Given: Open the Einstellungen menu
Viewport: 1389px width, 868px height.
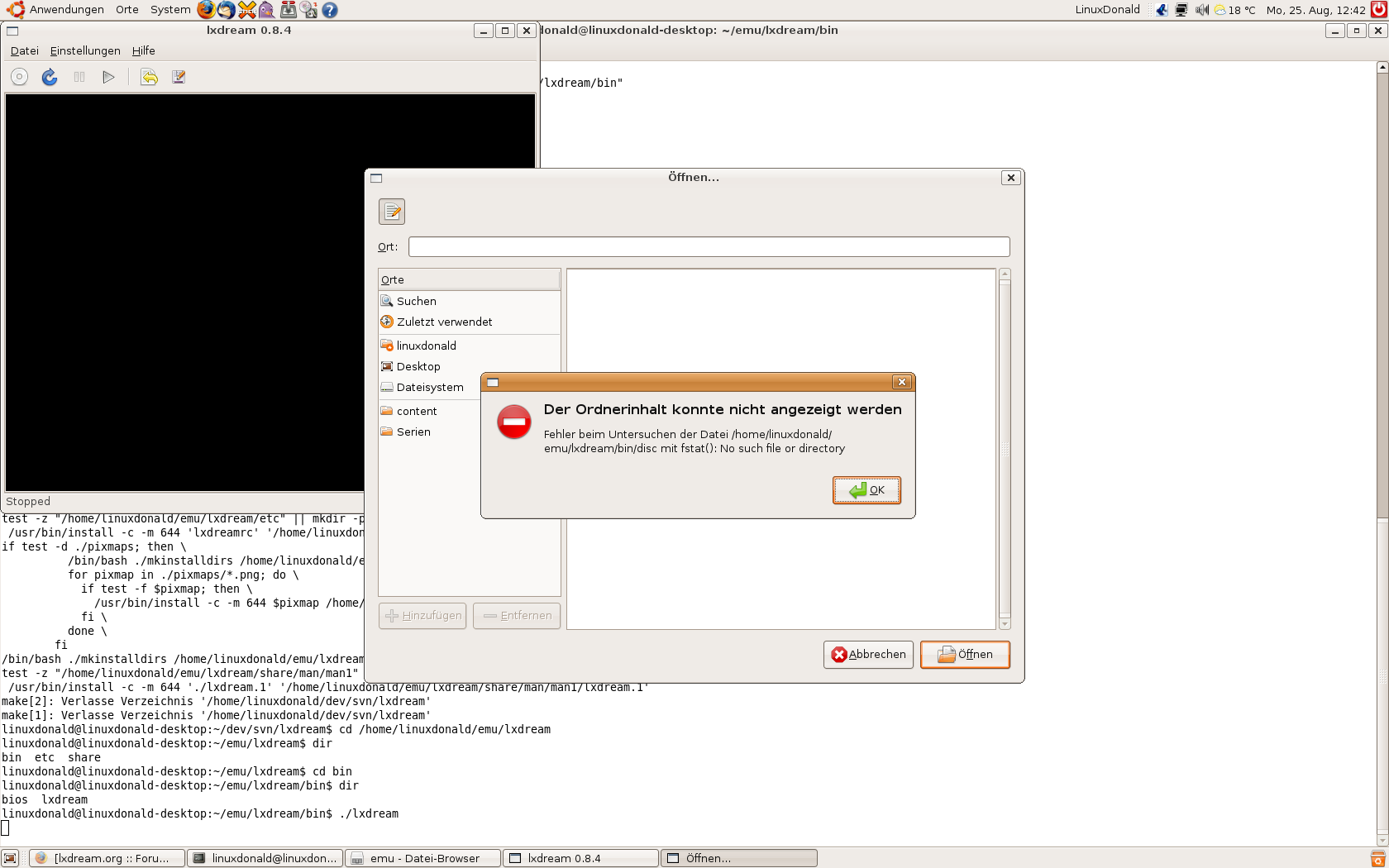Looking at the screenshot, I should coord(85,51).
